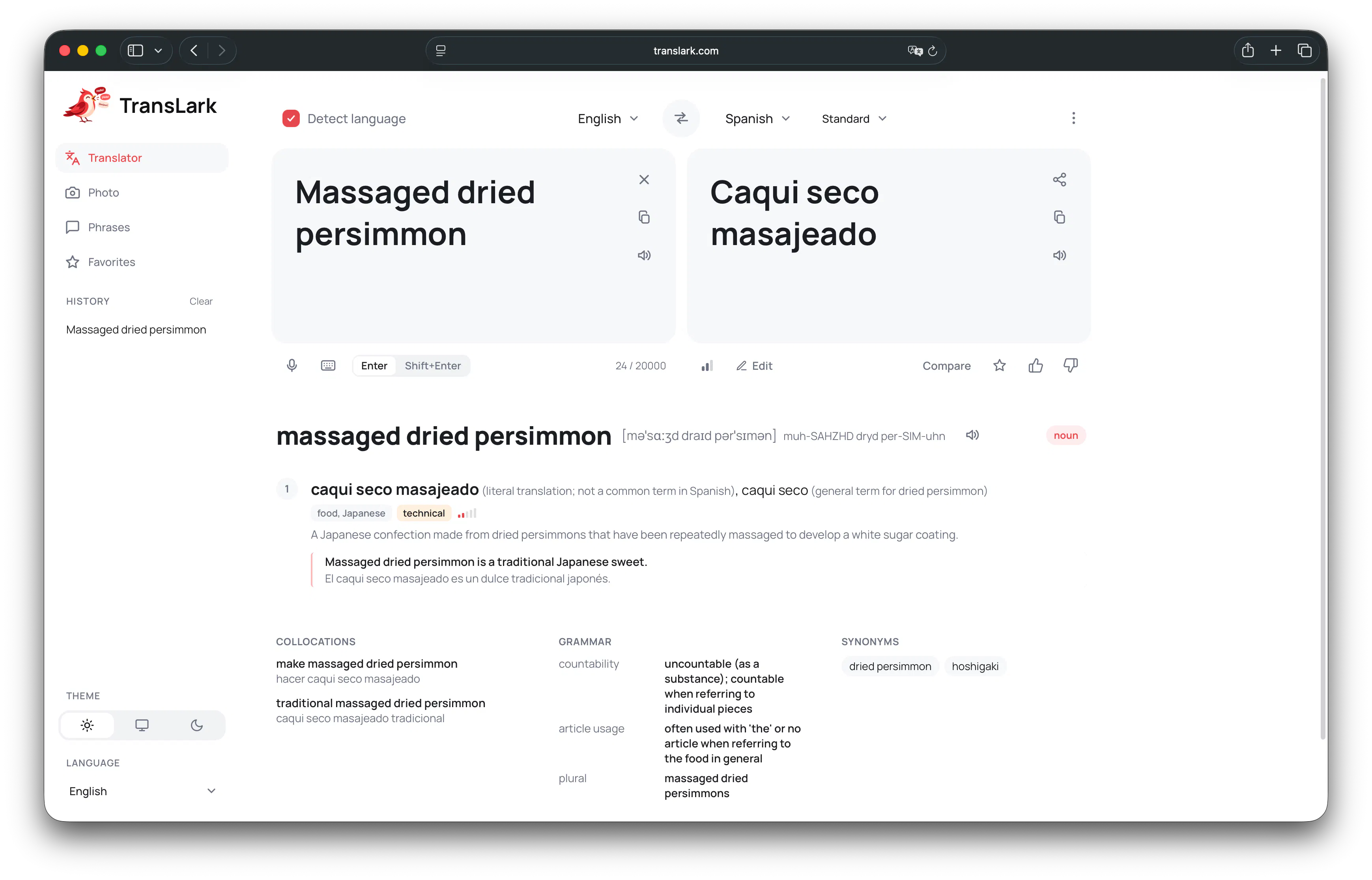Image resolution: width=1372 pixels, height=880 pixels.
Task: Start voice input with microphone icon
Action: tap(291, 366)
